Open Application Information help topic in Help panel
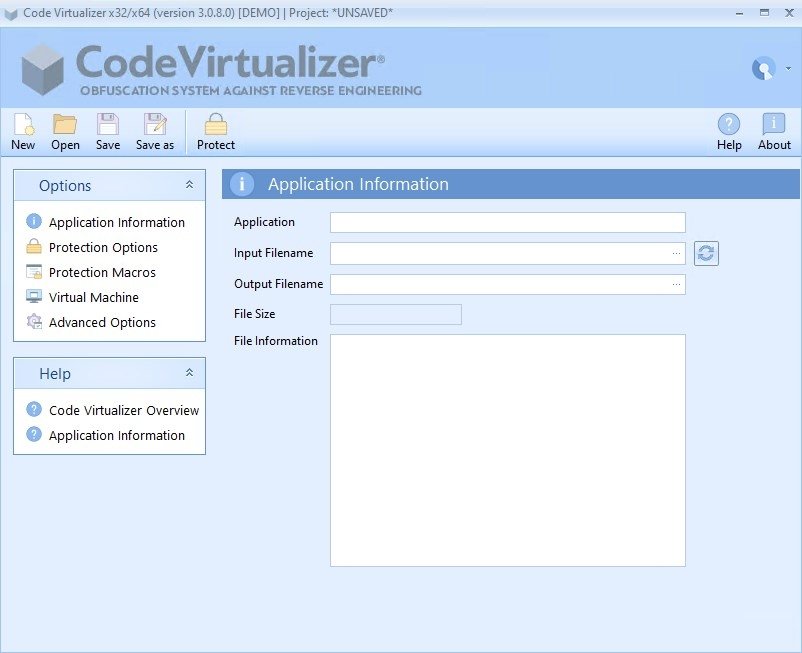The image size is (802, 653). (105, 435)
